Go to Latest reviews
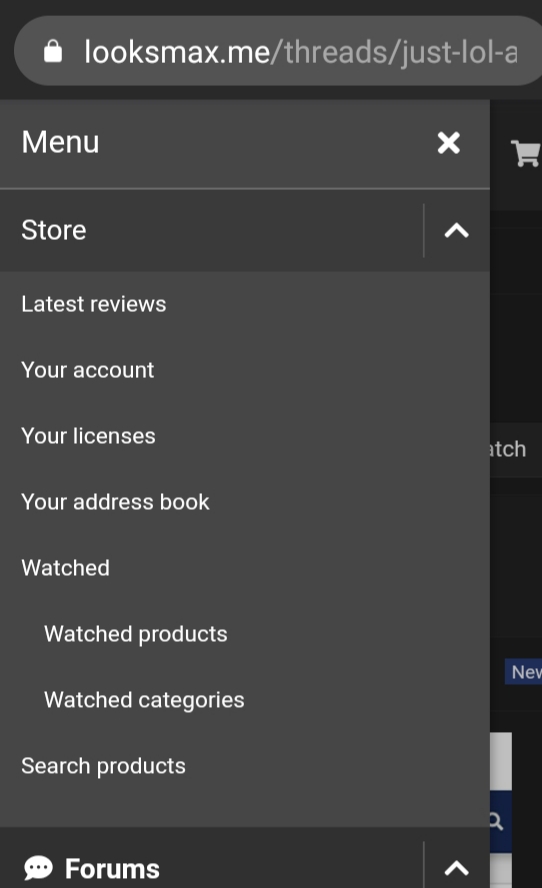This screenshot has width=542, height=888. click(93, 304)
